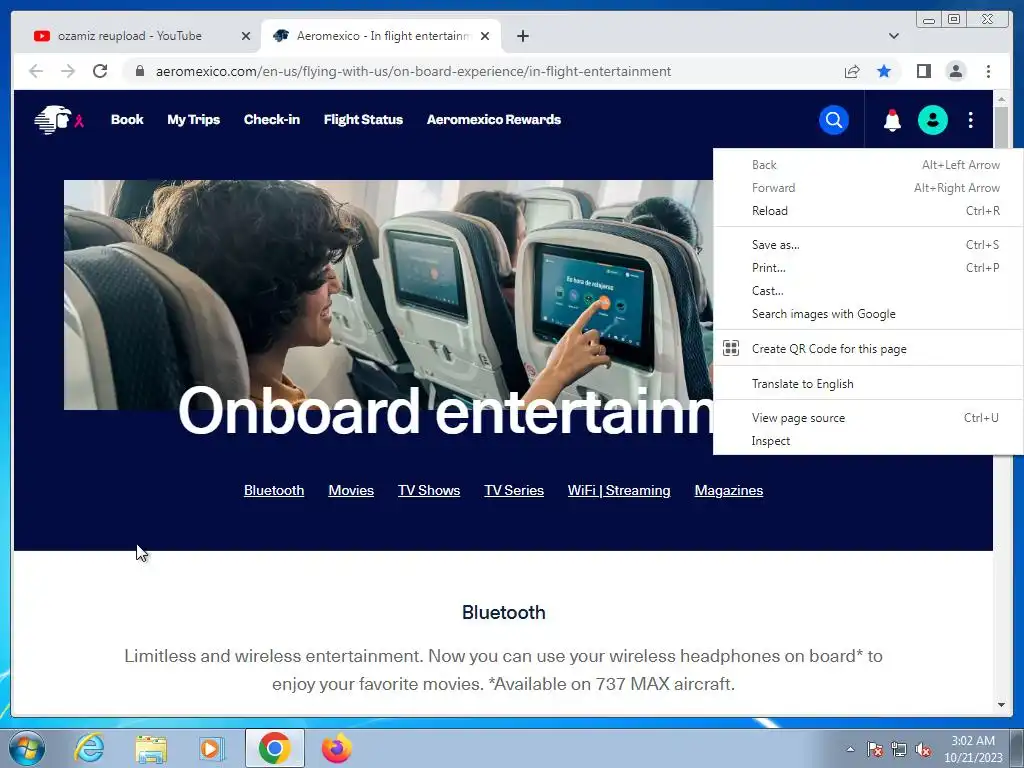Viewport: 1024px width, 768px height.
Task: Jump to the Movies section link
Action: pyautogui.click(x=351, y=490)
